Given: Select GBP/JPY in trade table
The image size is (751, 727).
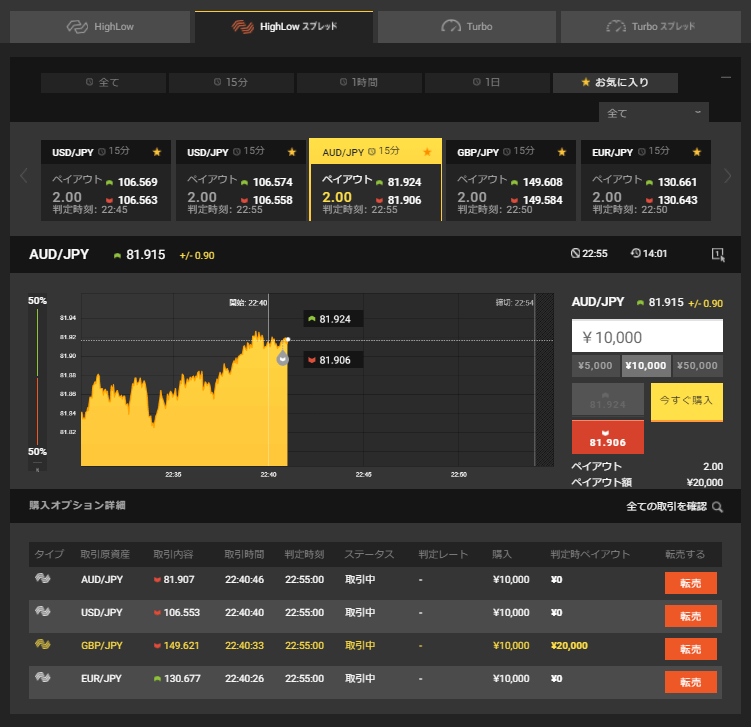Looking at the screenshot, I should (102, 646).
